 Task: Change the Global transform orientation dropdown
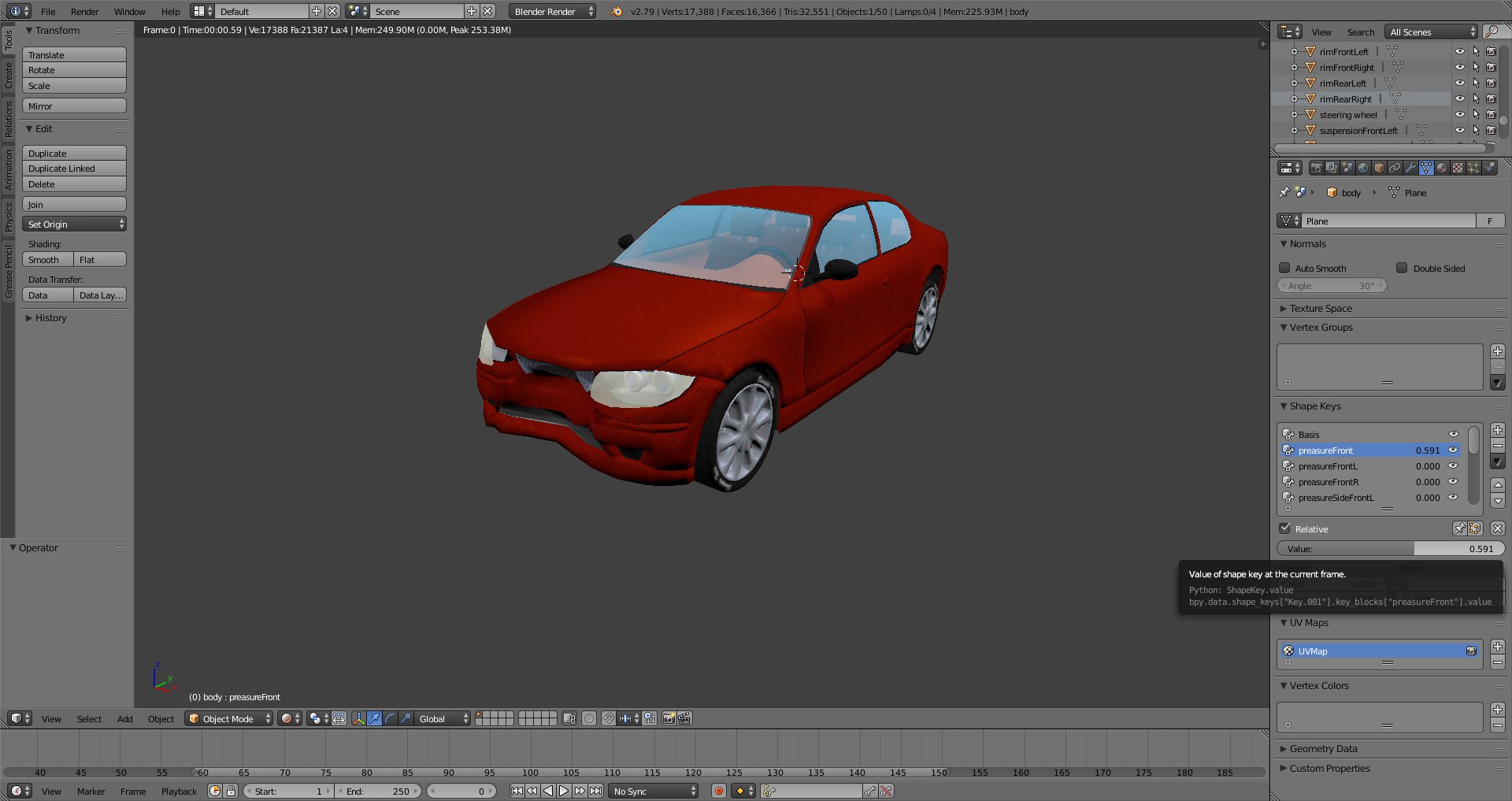tap(442, 718)
